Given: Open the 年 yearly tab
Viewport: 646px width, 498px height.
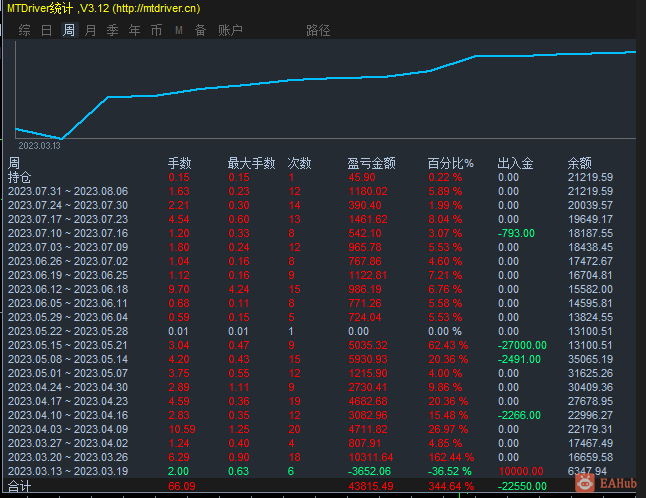Looking at the screenshot, I should point(134,30).
